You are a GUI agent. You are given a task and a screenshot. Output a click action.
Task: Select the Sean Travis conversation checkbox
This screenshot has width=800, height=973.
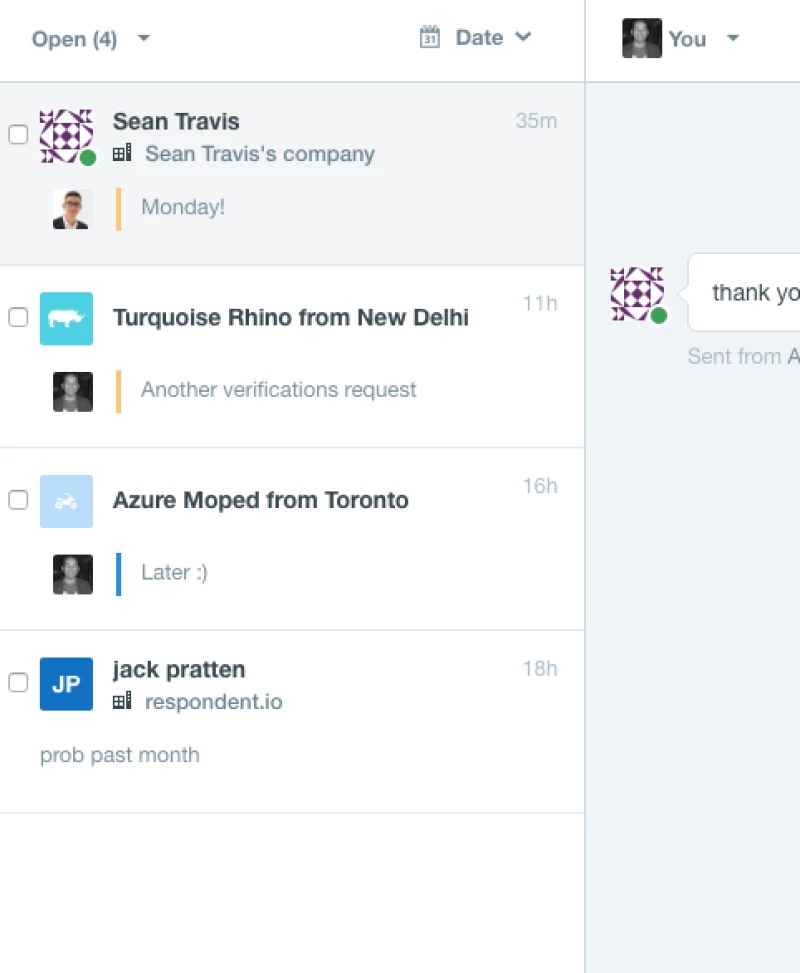coord(18,135)
